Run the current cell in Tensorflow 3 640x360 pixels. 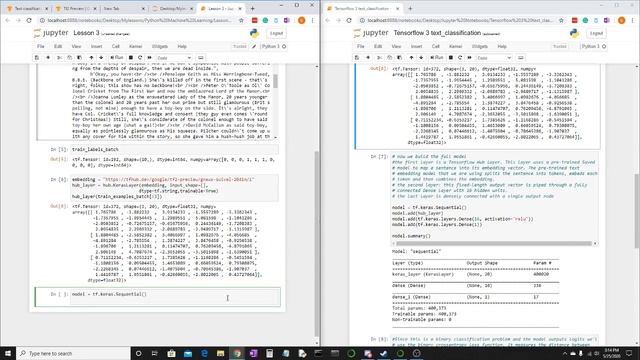click(x=437, y=58)
